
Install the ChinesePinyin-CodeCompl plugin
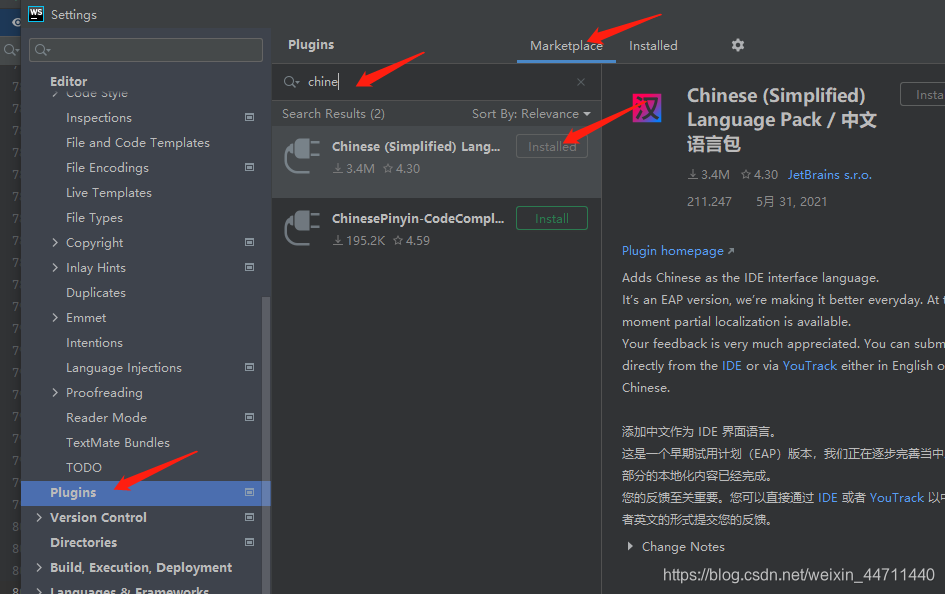[x=551, y=219]
